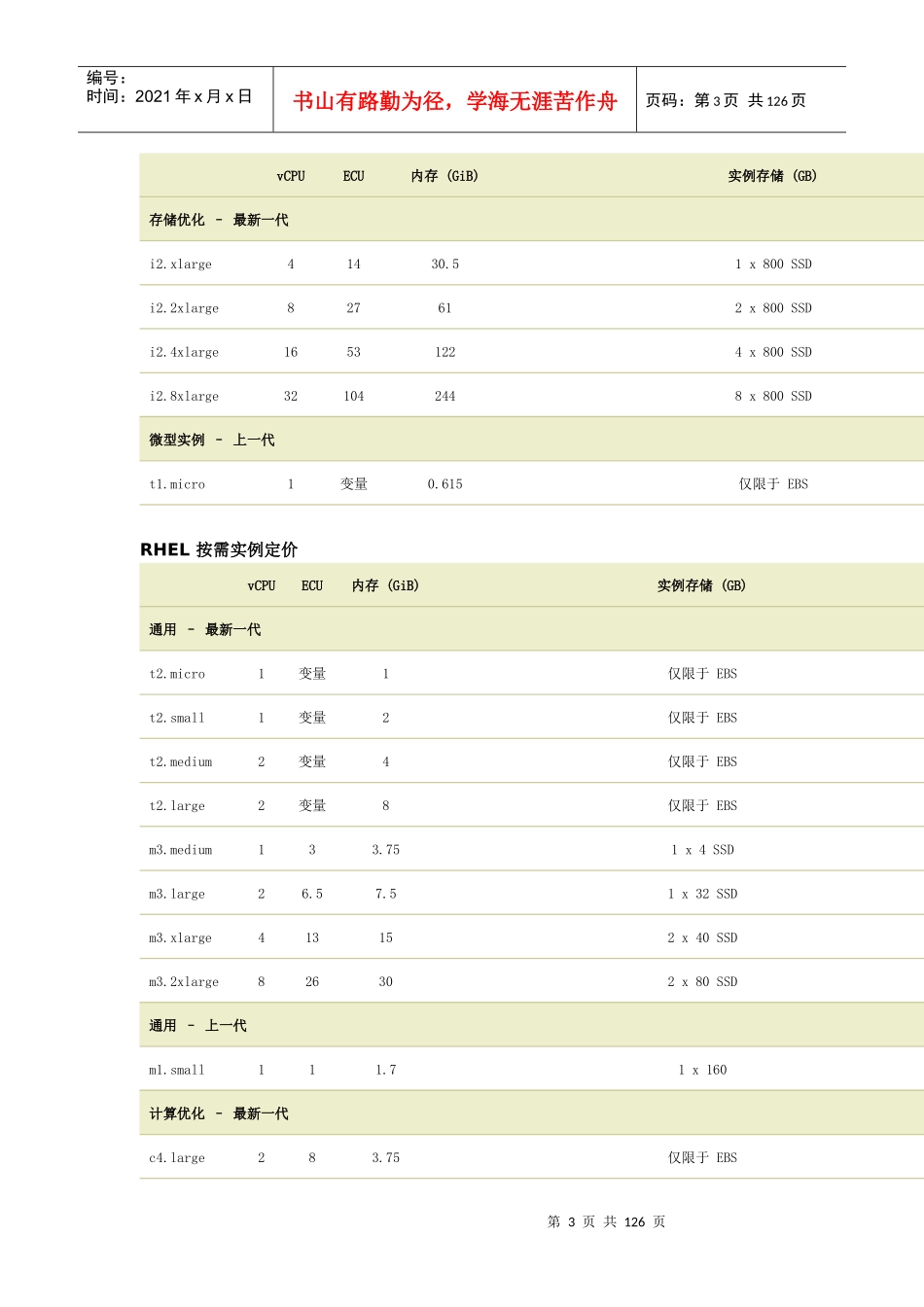Click the t2.small row name

point(177,718)
